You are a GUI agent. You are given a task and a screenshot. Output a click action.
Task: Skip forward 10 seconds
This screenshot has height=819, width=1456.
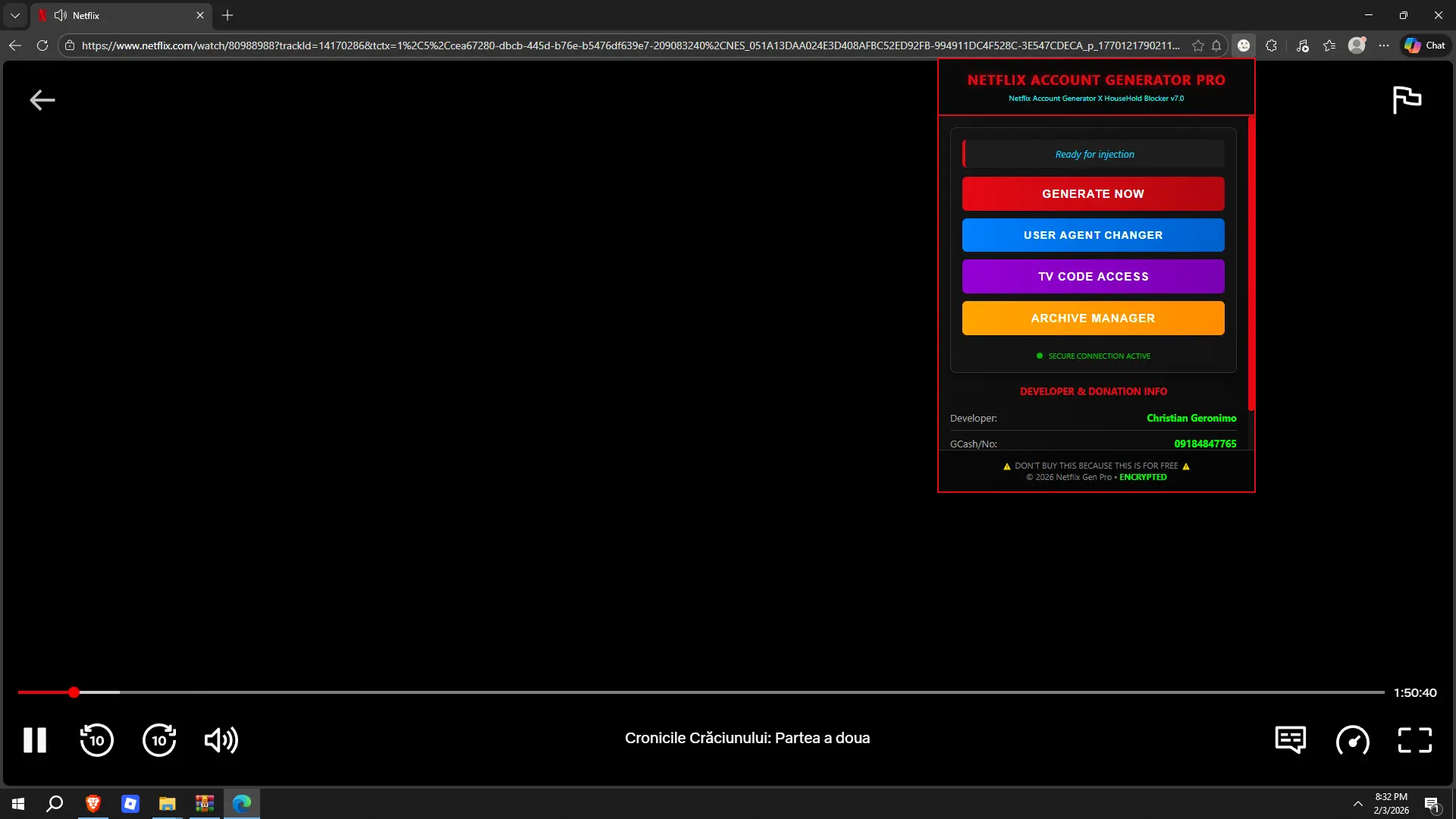(x=159, y=740)
